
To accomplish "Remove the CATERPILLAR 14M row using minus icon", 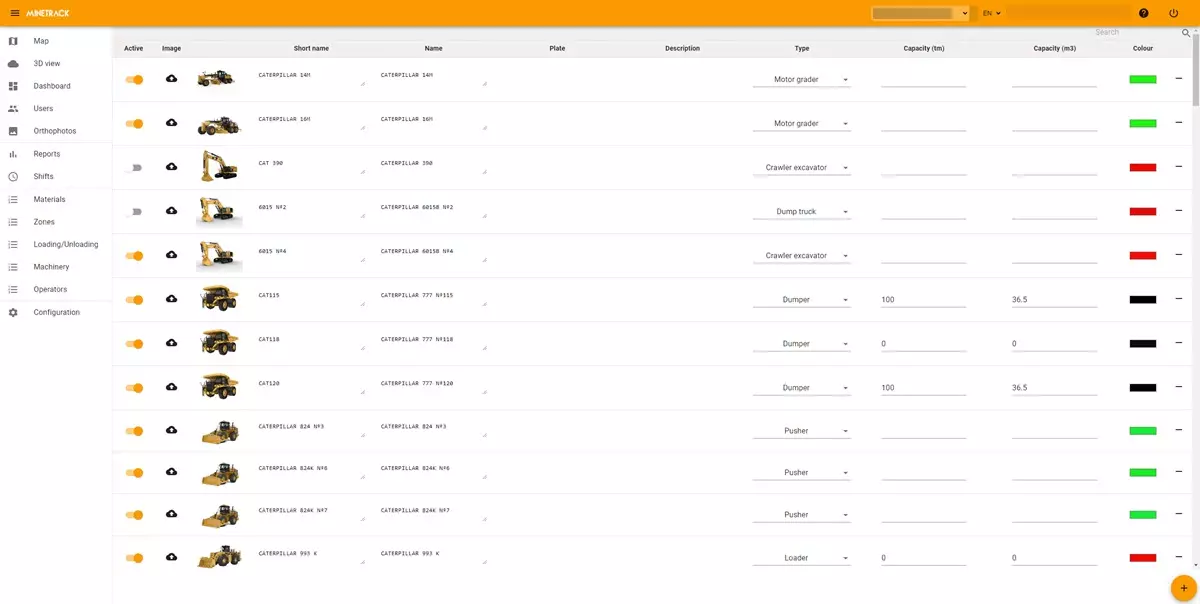I will (1179, 79).
